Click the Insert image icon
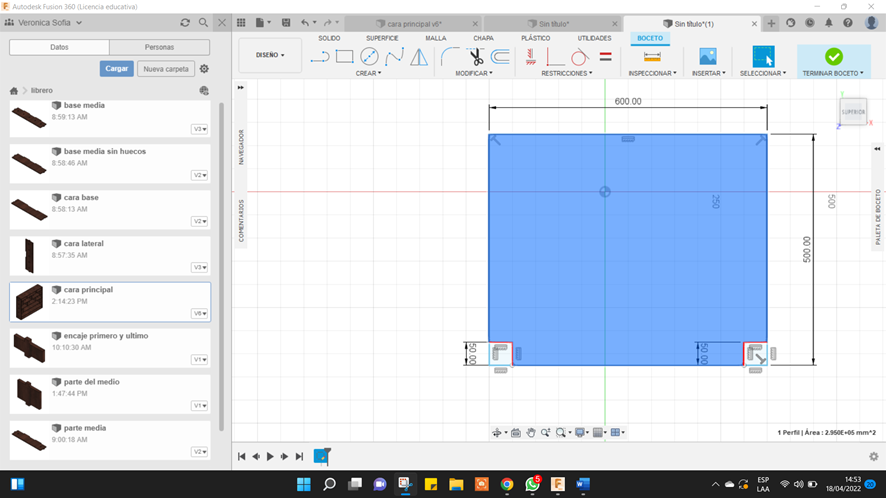Screen dimensions: 886x498 click(707, 57)
